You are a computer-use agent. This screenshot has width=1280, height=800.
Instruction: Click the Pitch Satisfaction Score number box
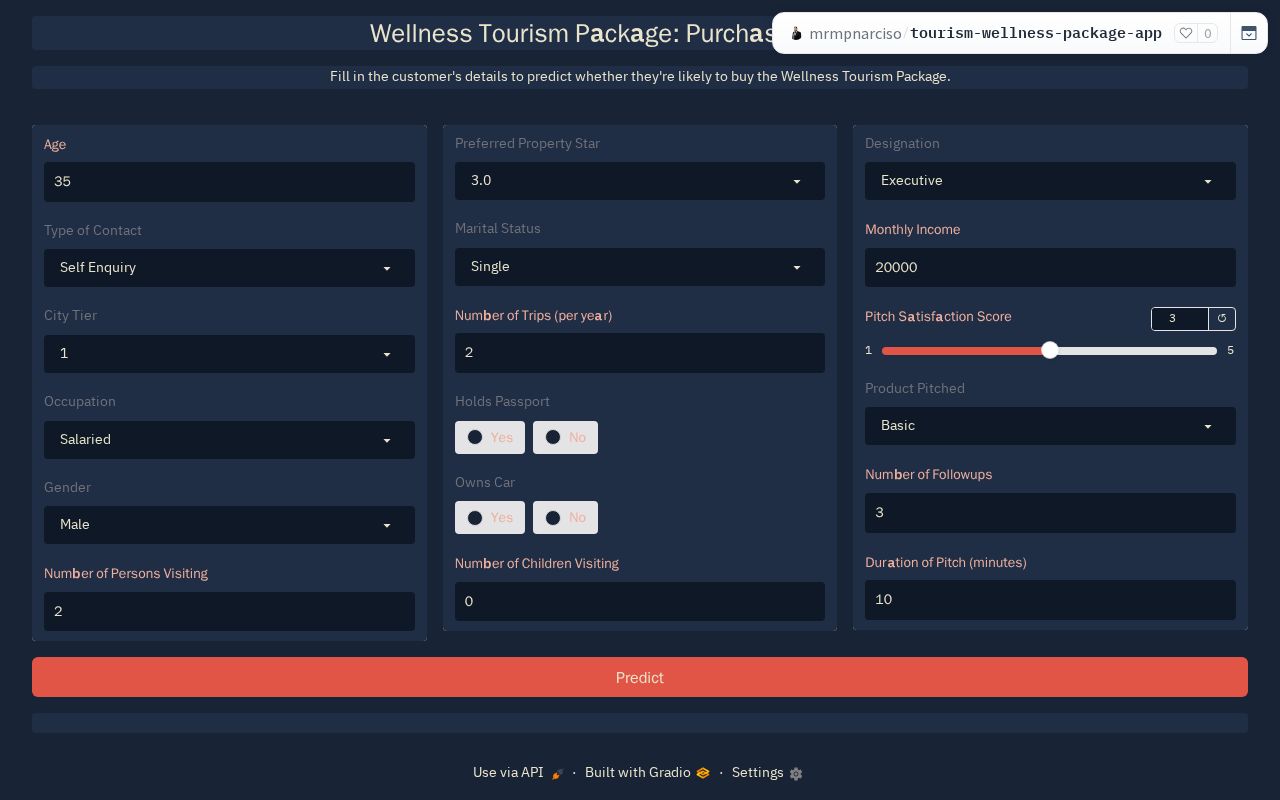point(1180,318)
